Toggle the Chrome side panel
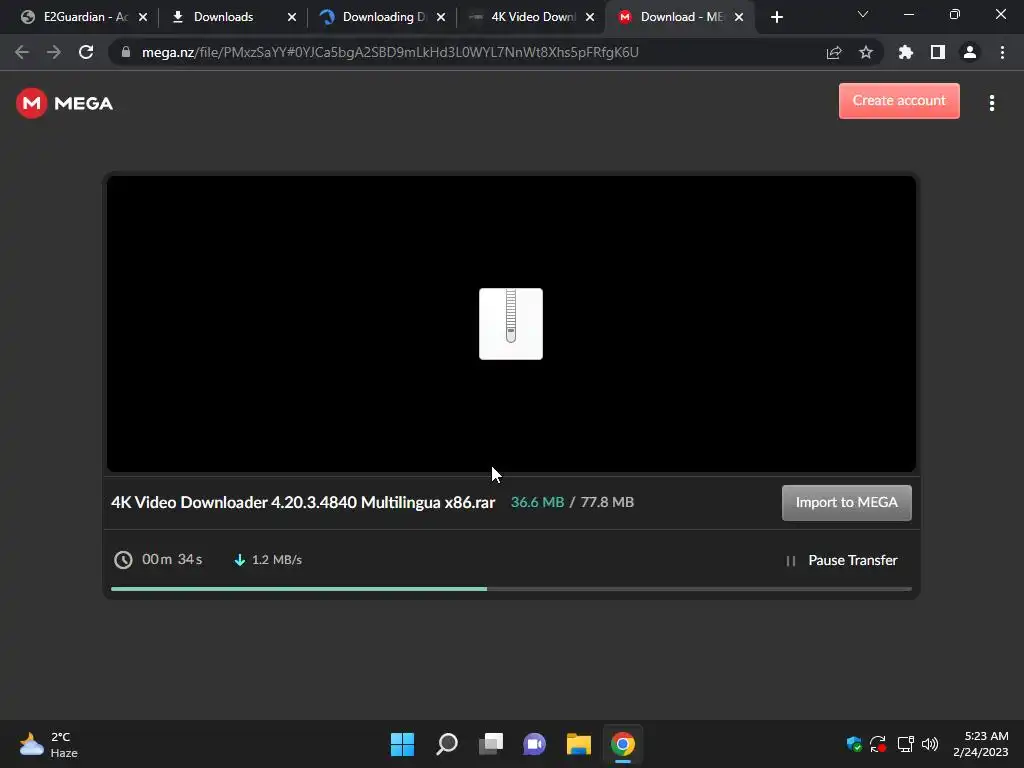Image resolution: width=1024 pixels, height=768 pixels. click(938, 52)
